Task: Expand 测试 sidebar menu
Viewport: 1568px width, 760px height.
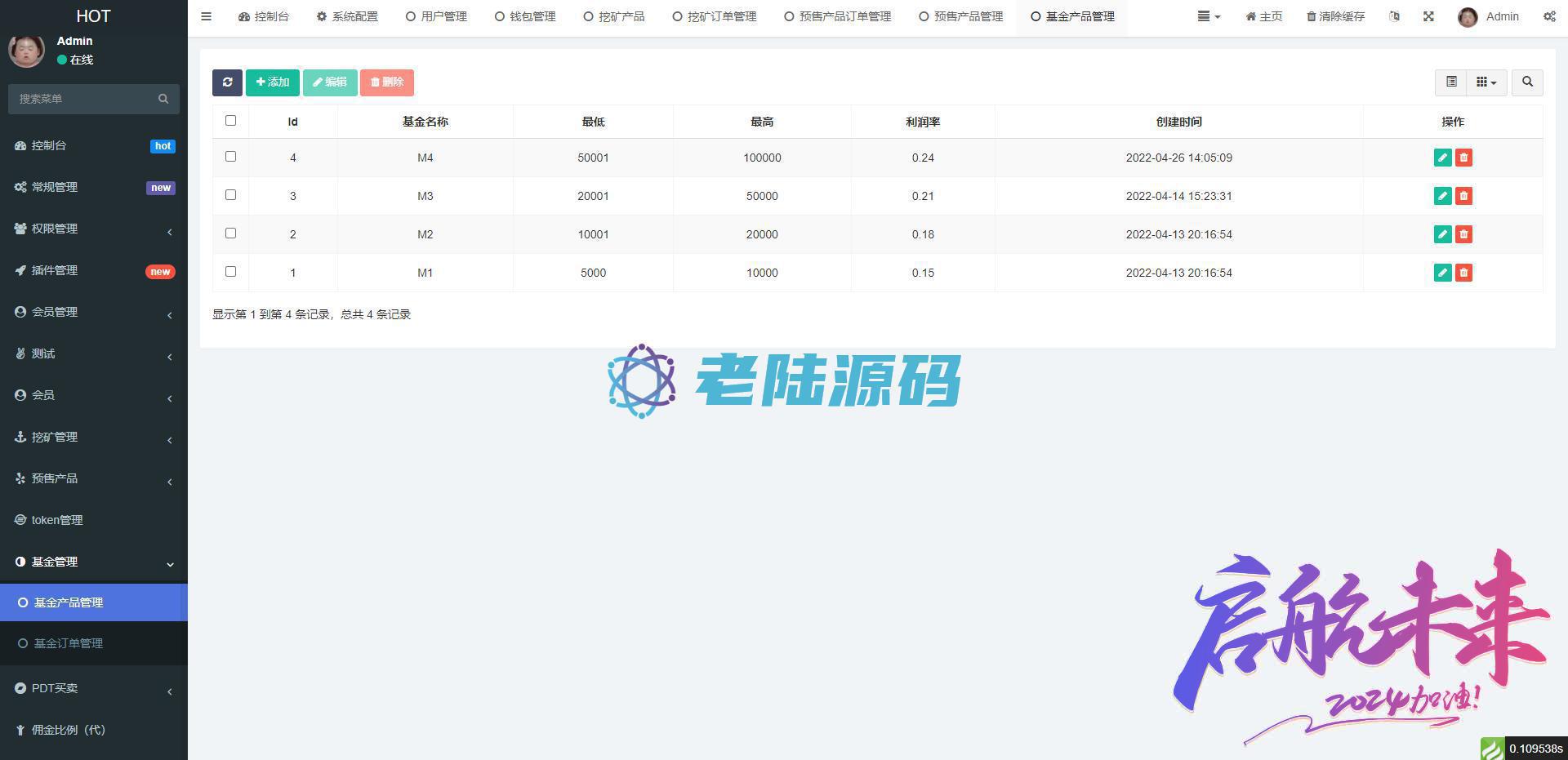Action: pos(94,353)
